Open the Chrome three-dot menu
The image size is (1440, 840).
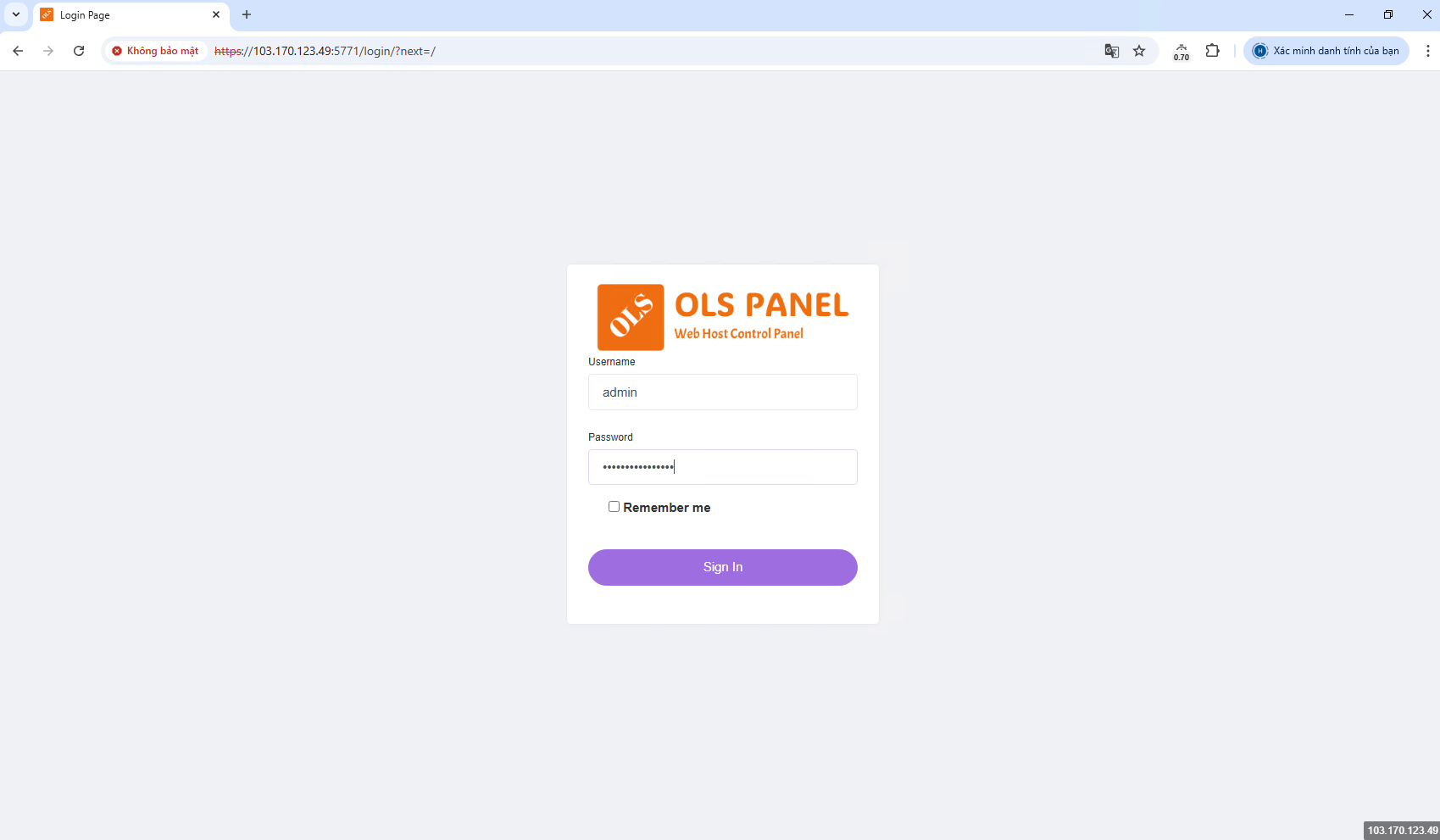point(1428,51)
